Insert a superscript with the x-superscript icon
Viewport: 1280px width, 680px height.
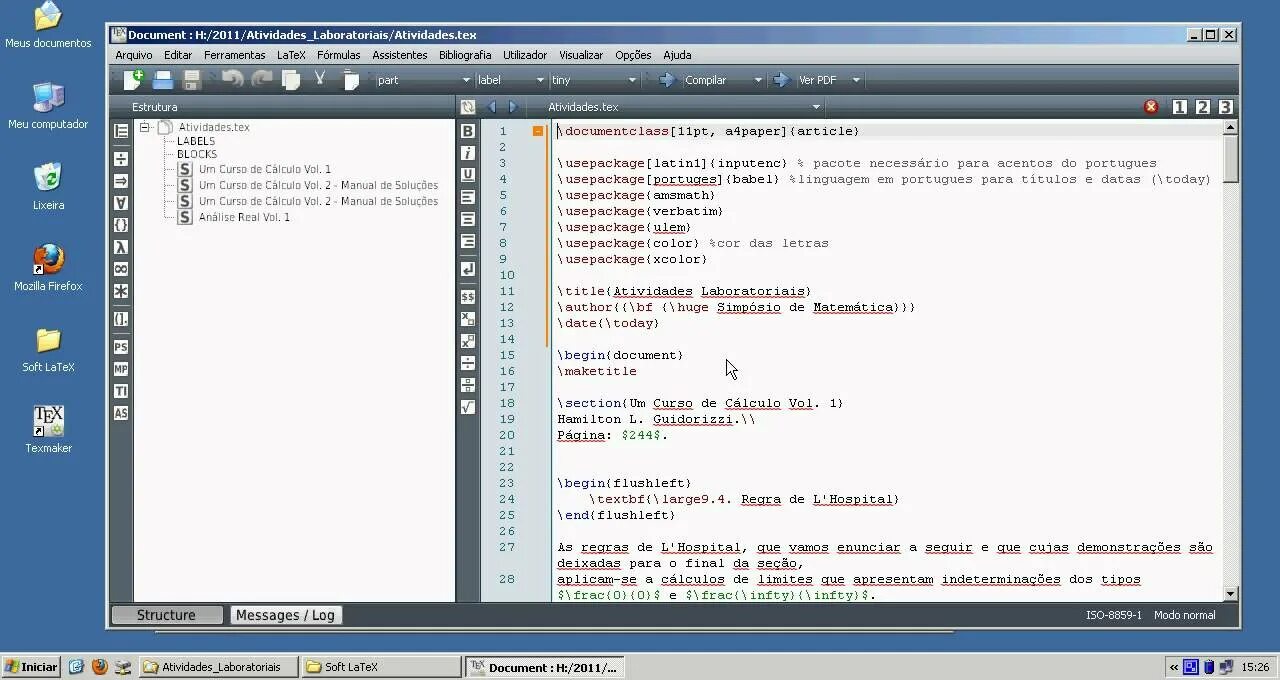(467, 341)
